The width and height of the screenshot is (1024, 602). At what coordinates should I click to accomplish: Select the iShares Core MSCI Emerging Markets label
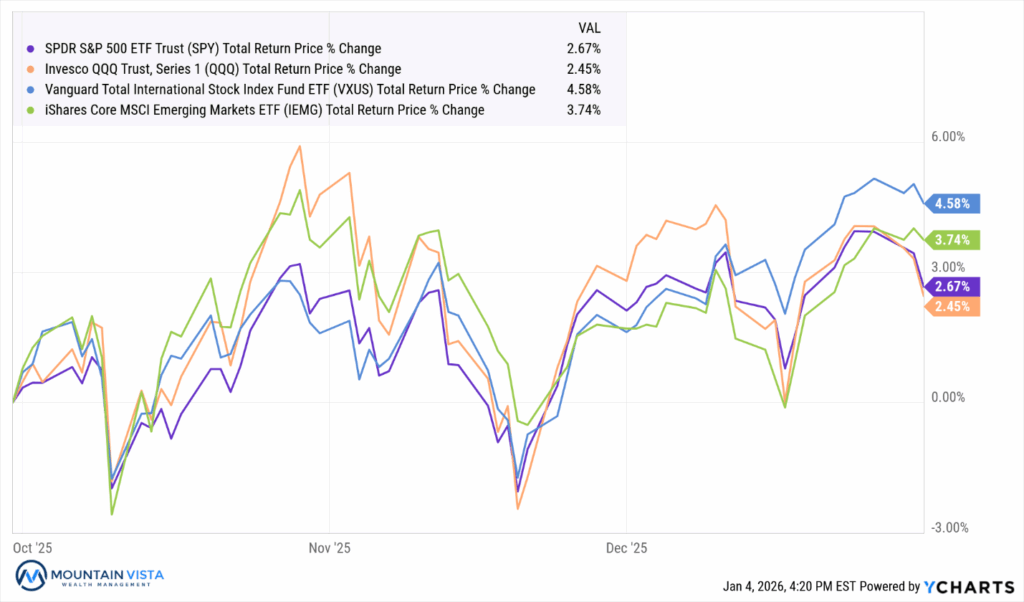click(261, 110)
